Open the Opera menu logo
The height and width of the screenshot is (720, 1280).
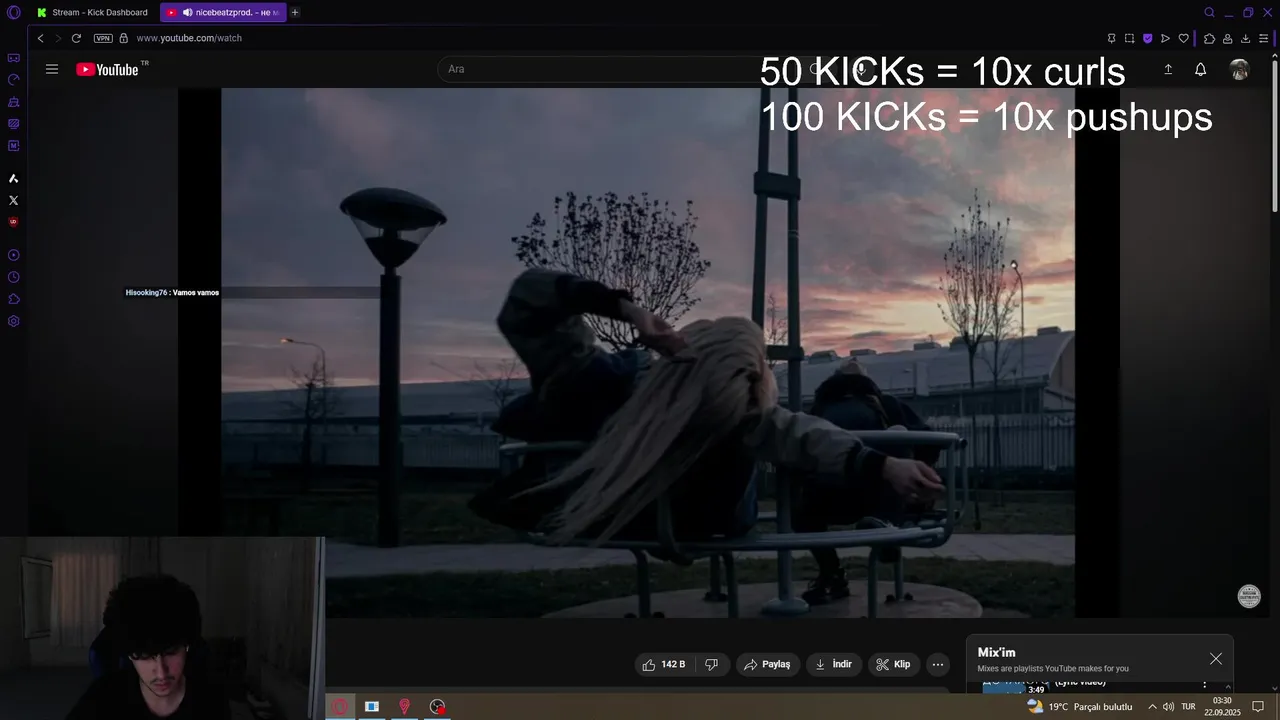point(14,12)
